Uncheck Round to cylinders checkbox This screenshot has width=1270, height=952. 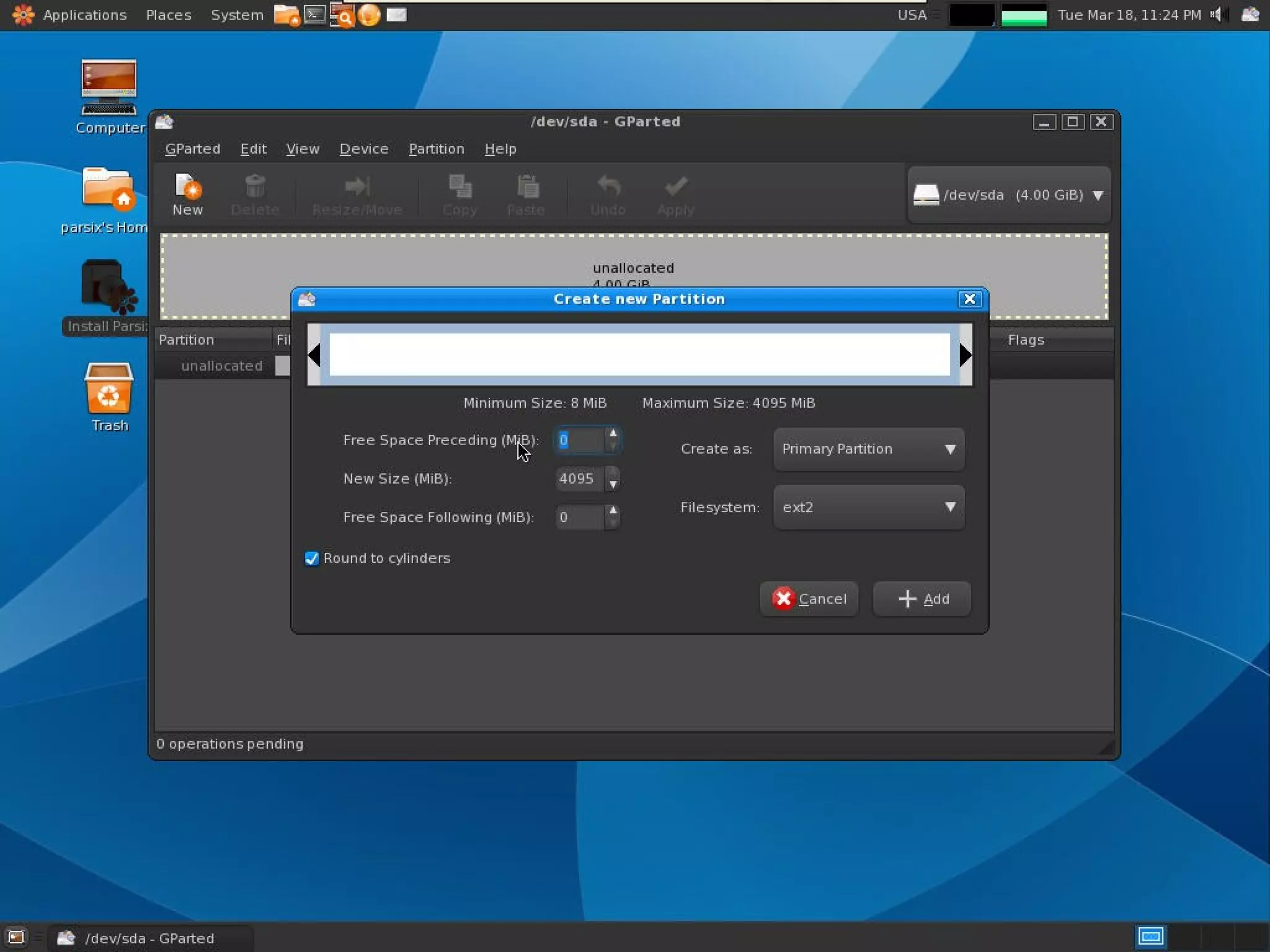[312, 558]
